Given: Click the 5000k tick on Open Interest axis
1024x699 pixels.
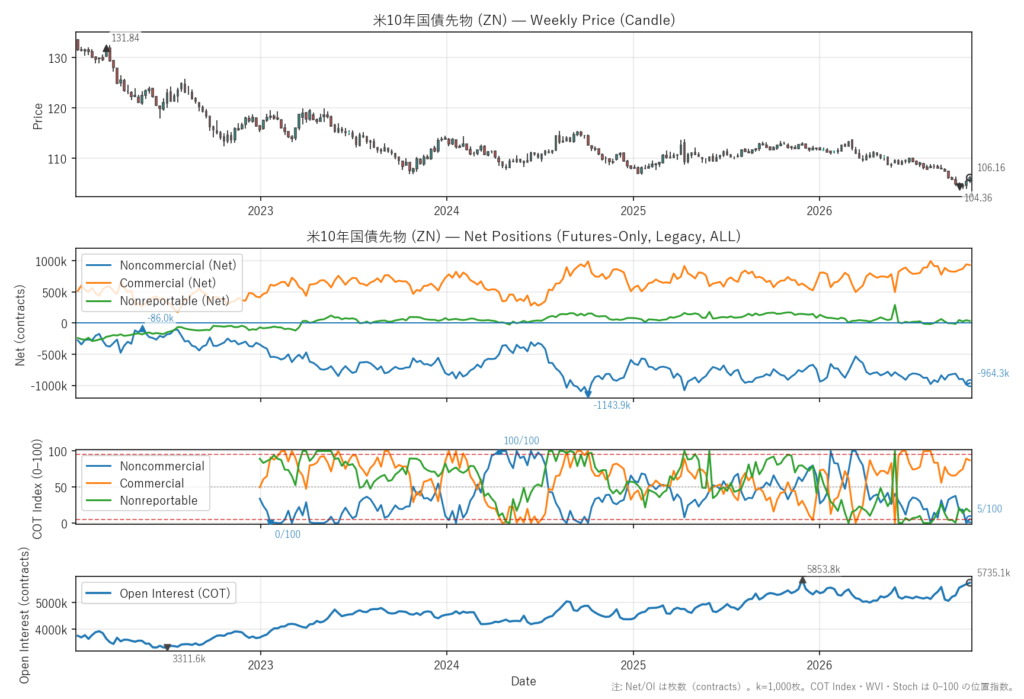Looking at the screenshot, I should (51, 603).
